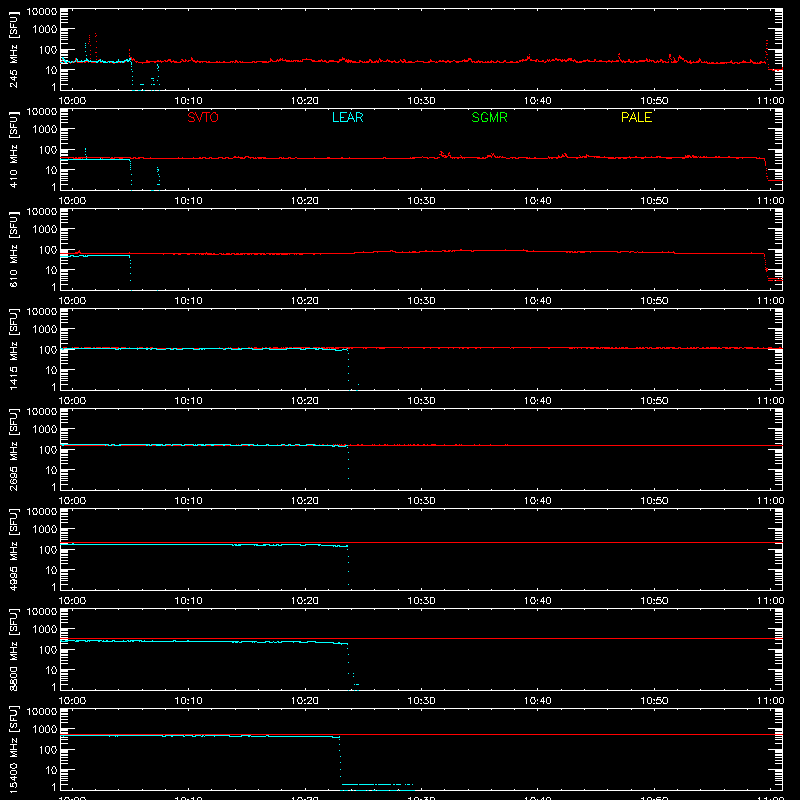Click the yellow PALE legend label
The width and height of the screenshot is (800, 800).
tap(636, 117)
